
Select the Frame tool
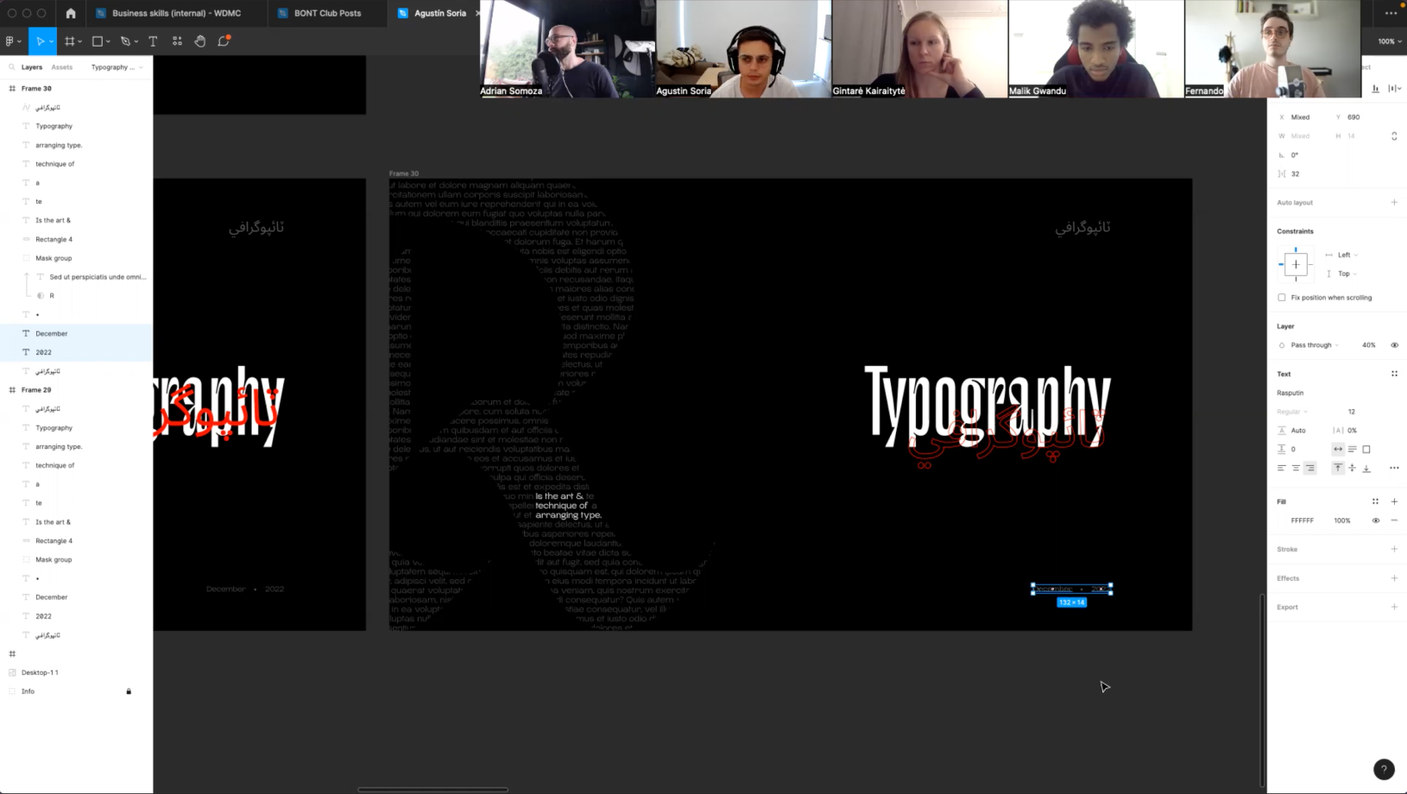tap(69, 41)
